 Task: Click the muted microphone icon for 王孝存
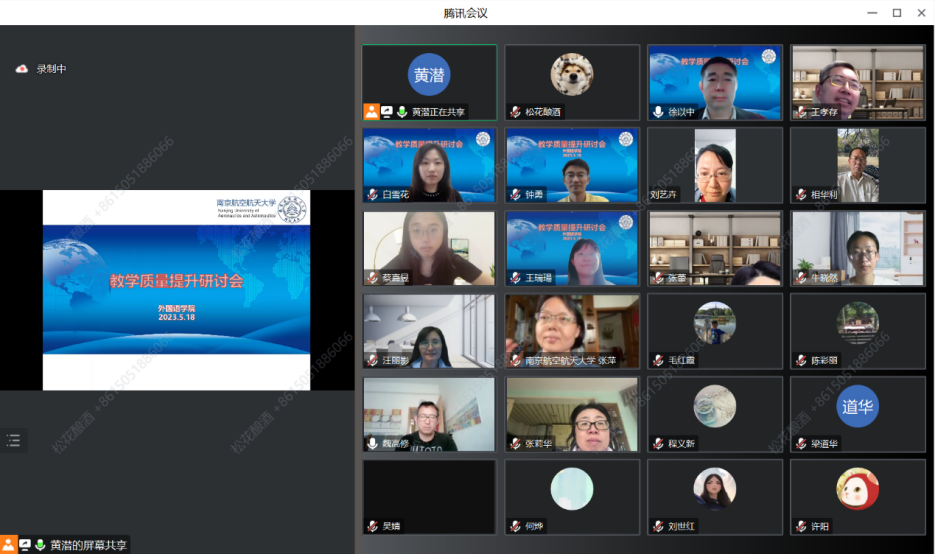(x=801, y=112)
